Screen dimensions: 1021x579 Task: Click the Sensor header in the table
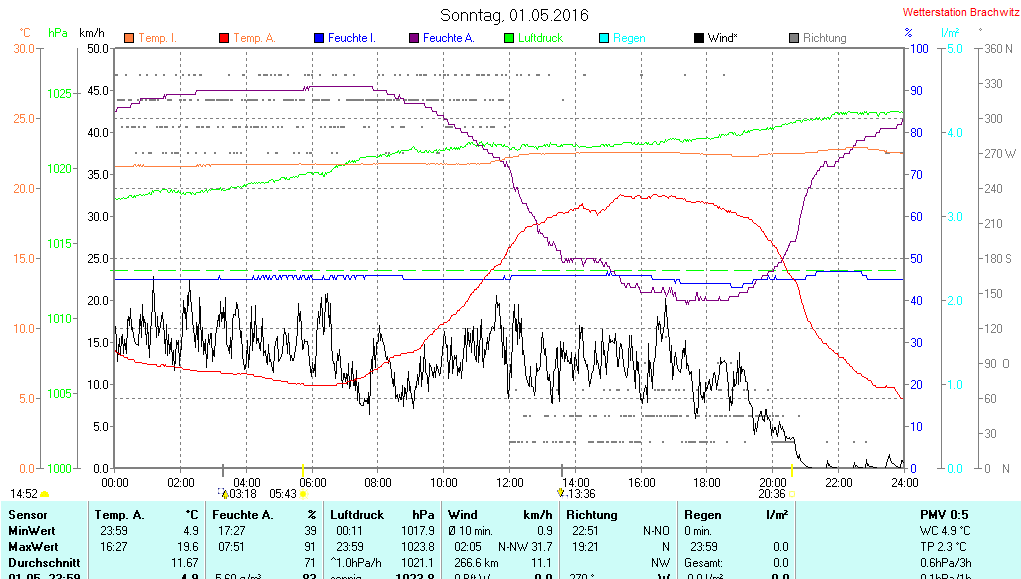[x=28, y=515]
